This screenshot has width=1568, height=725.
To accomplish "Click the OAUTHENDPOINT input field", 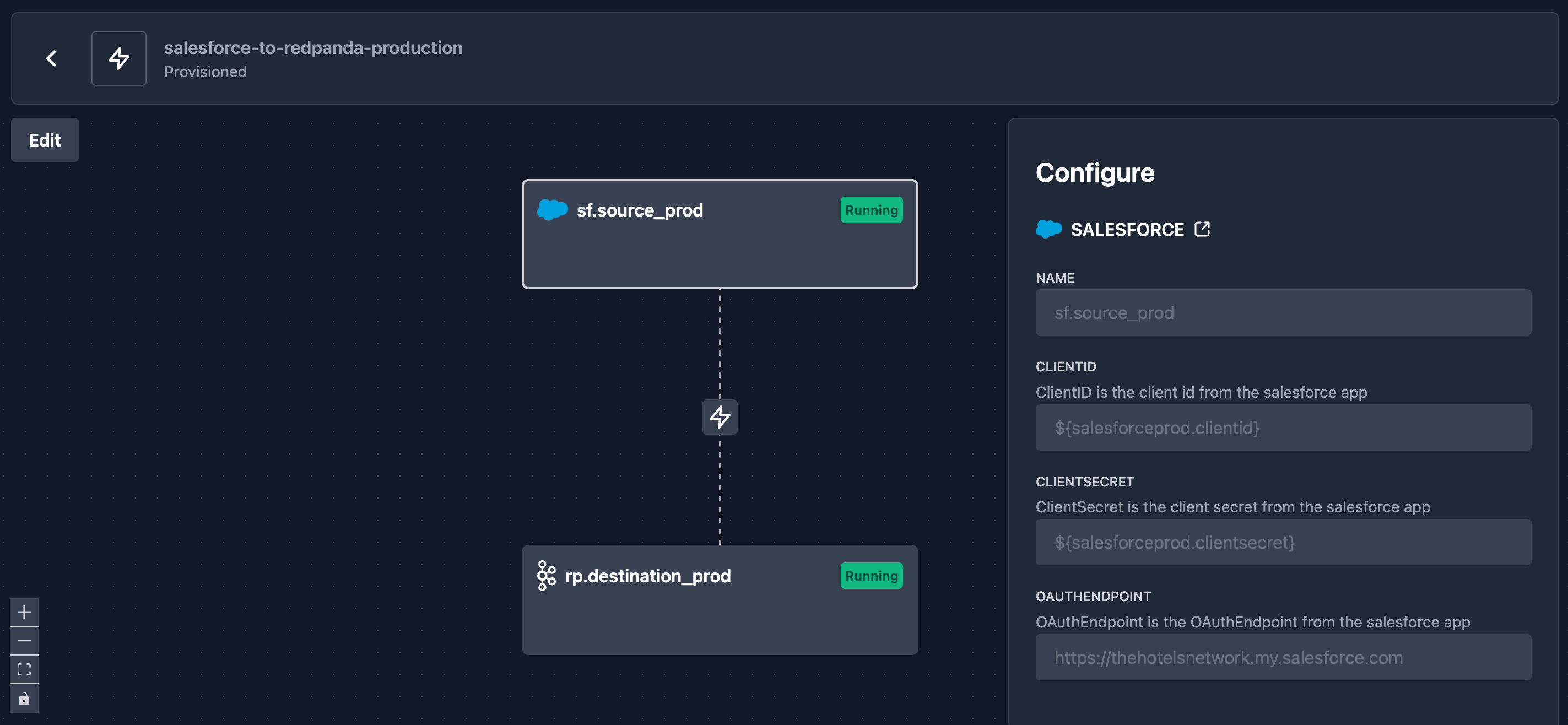I will (x=1283, y=657).
